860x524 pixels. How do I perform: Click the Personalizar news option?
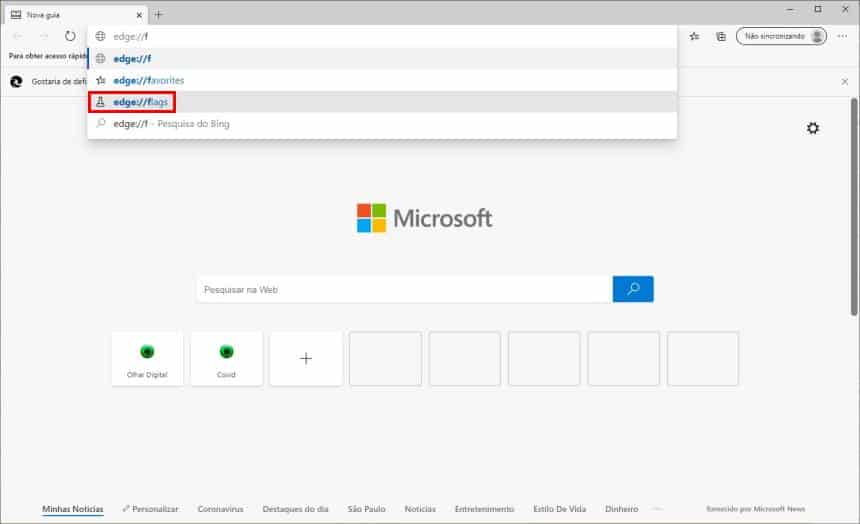[150, 509]
